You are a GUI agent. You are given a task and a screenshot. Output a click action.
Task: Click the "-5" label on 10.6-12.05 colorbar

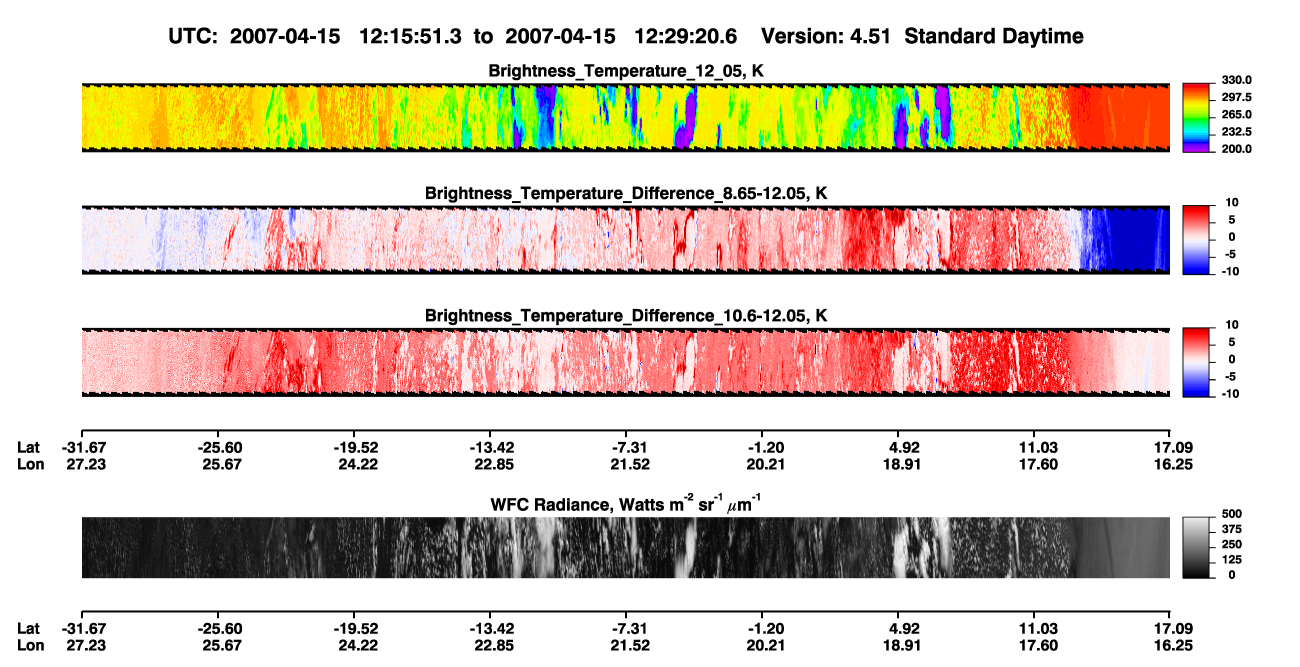pos(1232,376)
